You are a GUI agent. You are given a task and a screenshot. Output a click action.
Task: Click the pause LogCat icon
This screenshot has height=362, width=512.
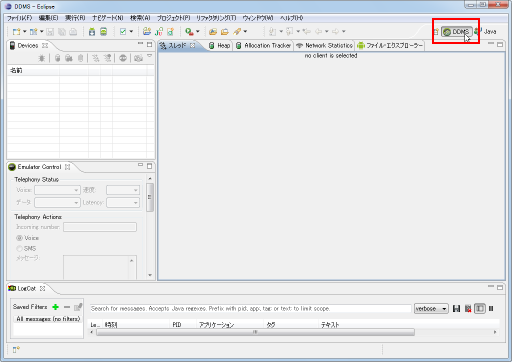(x=491, y=309)
